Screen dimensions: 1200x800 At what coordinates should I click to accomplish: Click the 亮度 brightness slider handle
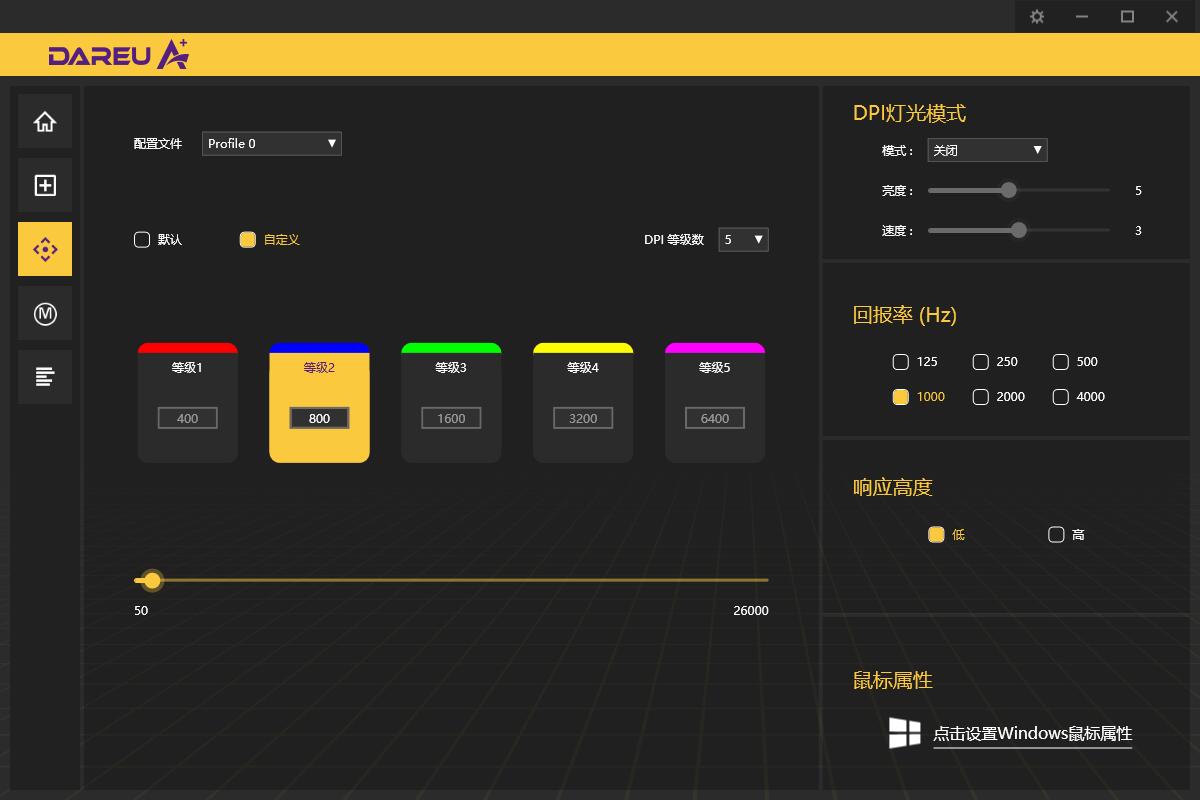click(1008, 190)
